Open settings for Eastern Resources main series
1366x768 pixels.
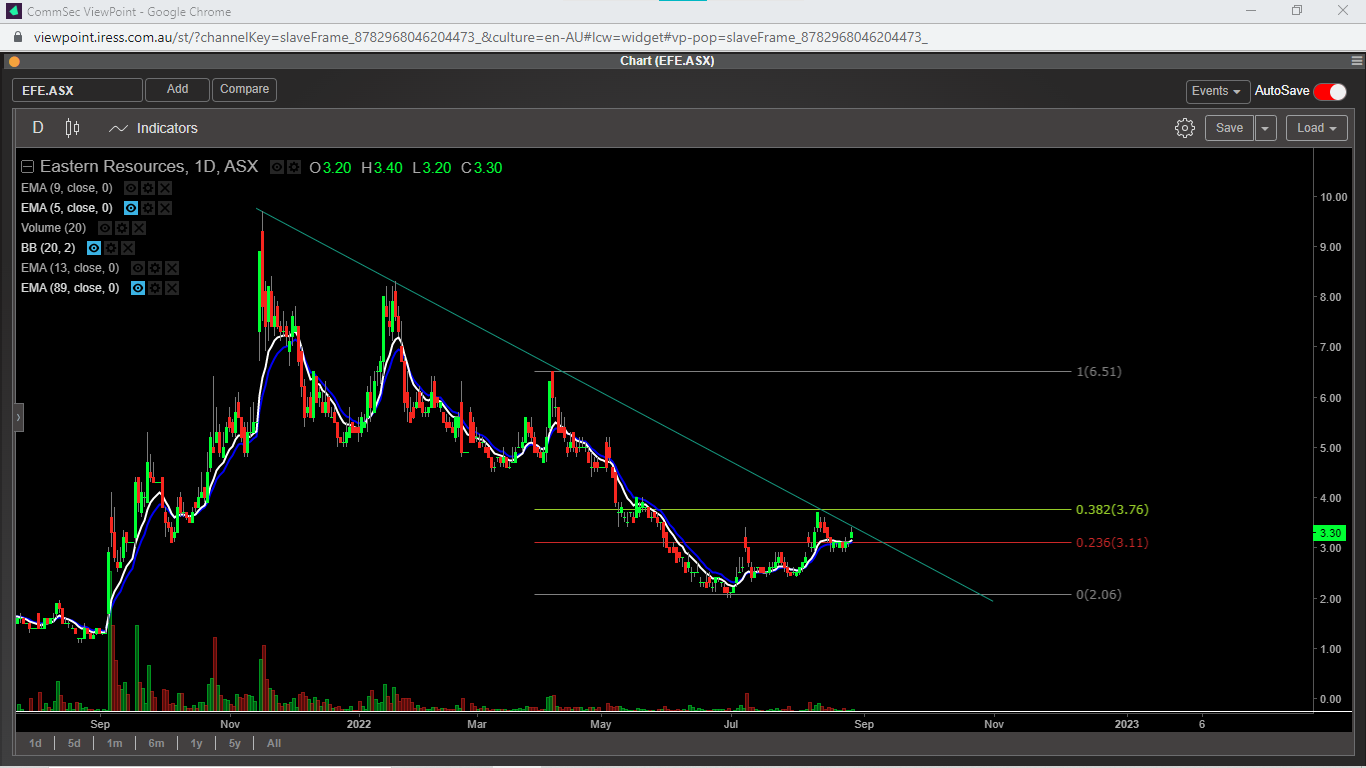tap(294, 167)
